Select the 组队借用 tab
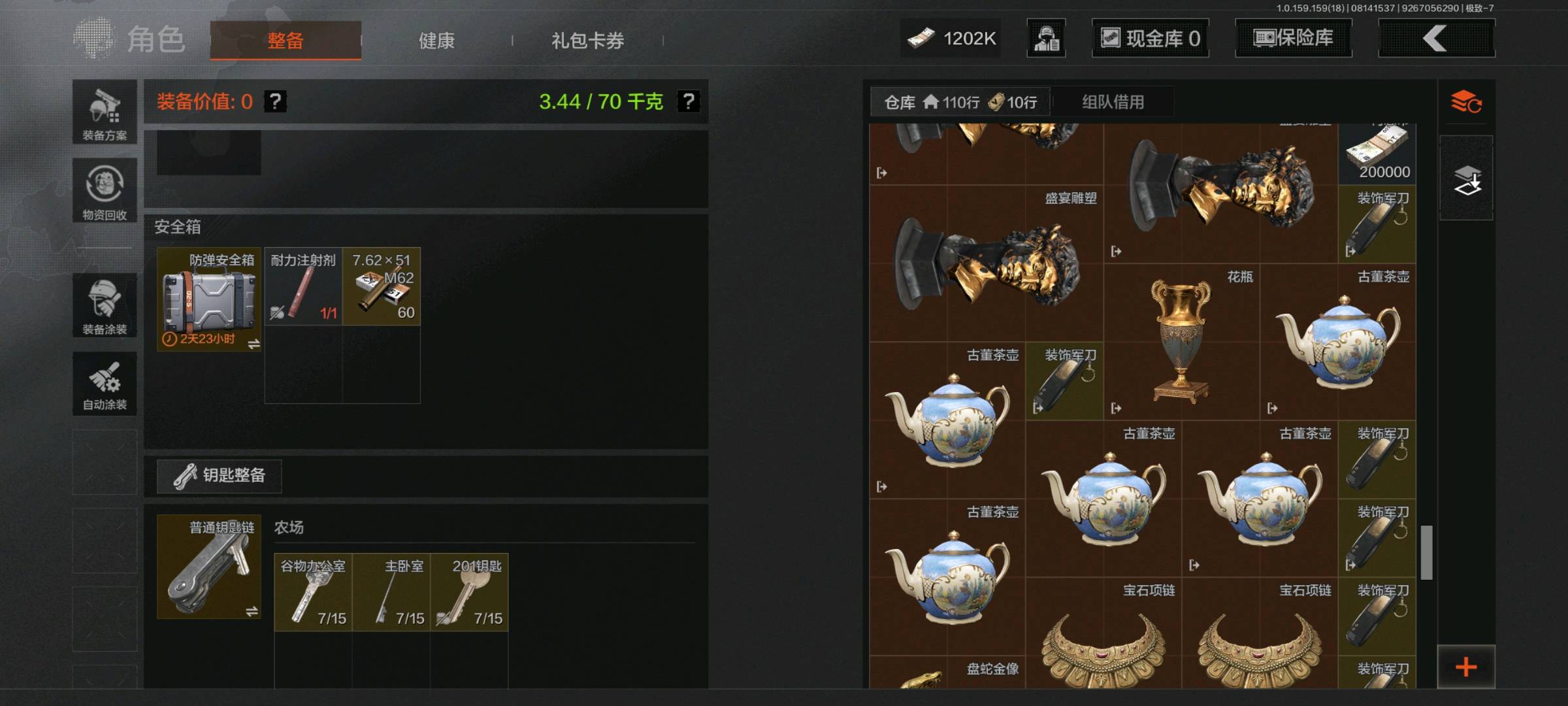Image resolution: width=1568 pixels, height=706 pixels. [x=1113, y=102]
